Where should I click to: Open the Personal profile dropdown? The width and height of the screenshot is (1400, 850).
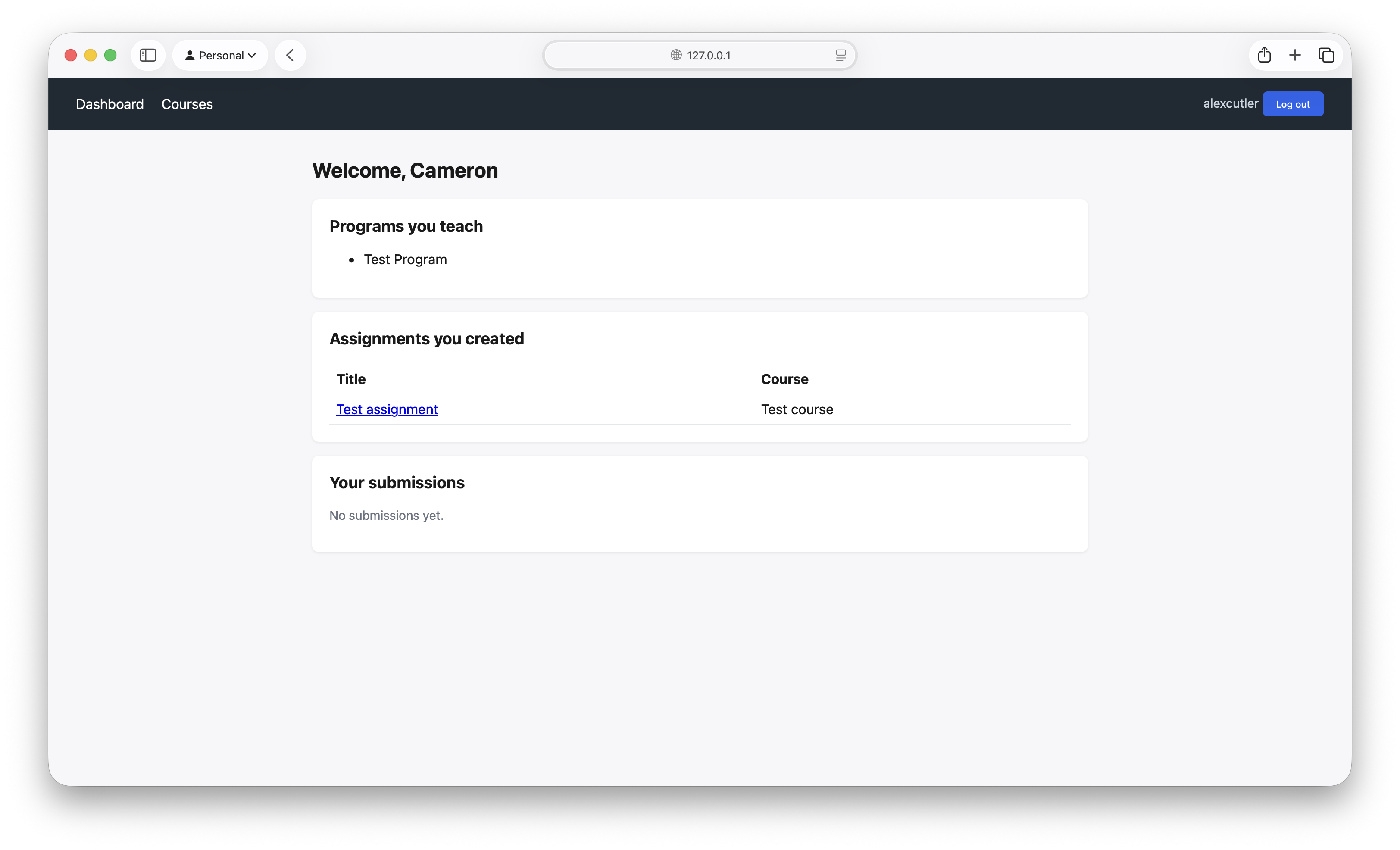(x=220, y=55)
